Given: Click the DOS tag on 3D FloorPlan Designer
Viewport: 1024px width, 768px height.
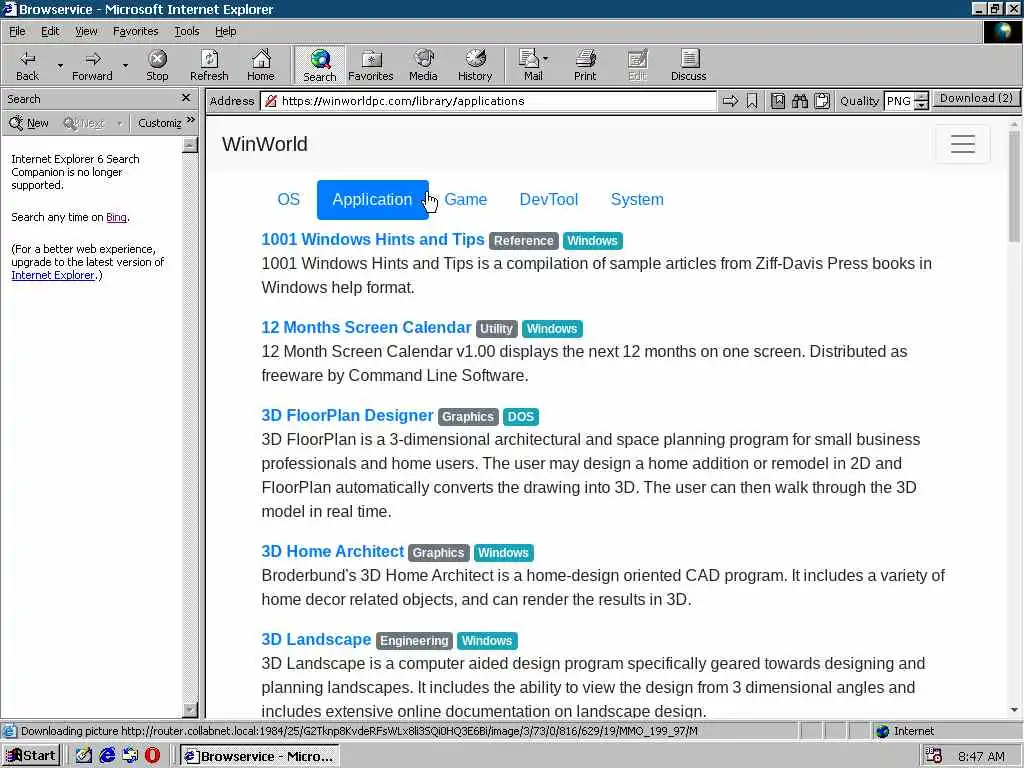Looking at the screenshot, I should 520,417.
